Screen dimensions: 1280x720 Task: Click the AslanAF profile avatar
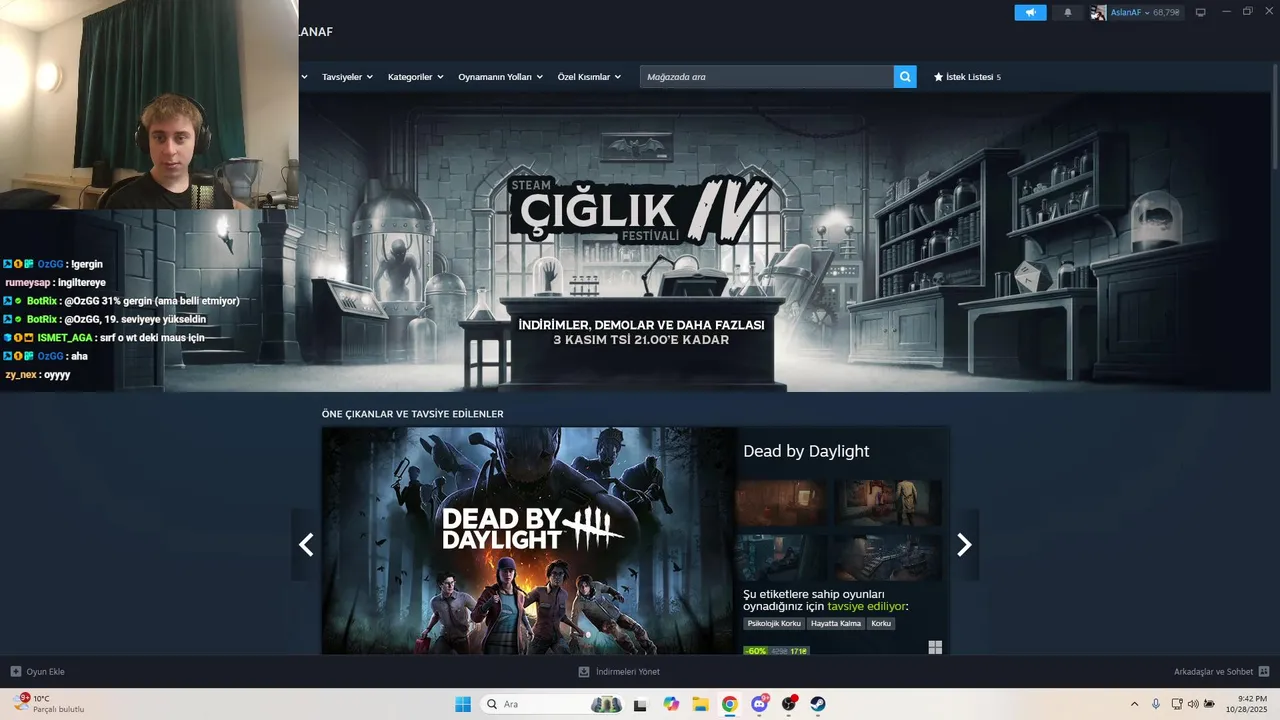point(1098,12)
